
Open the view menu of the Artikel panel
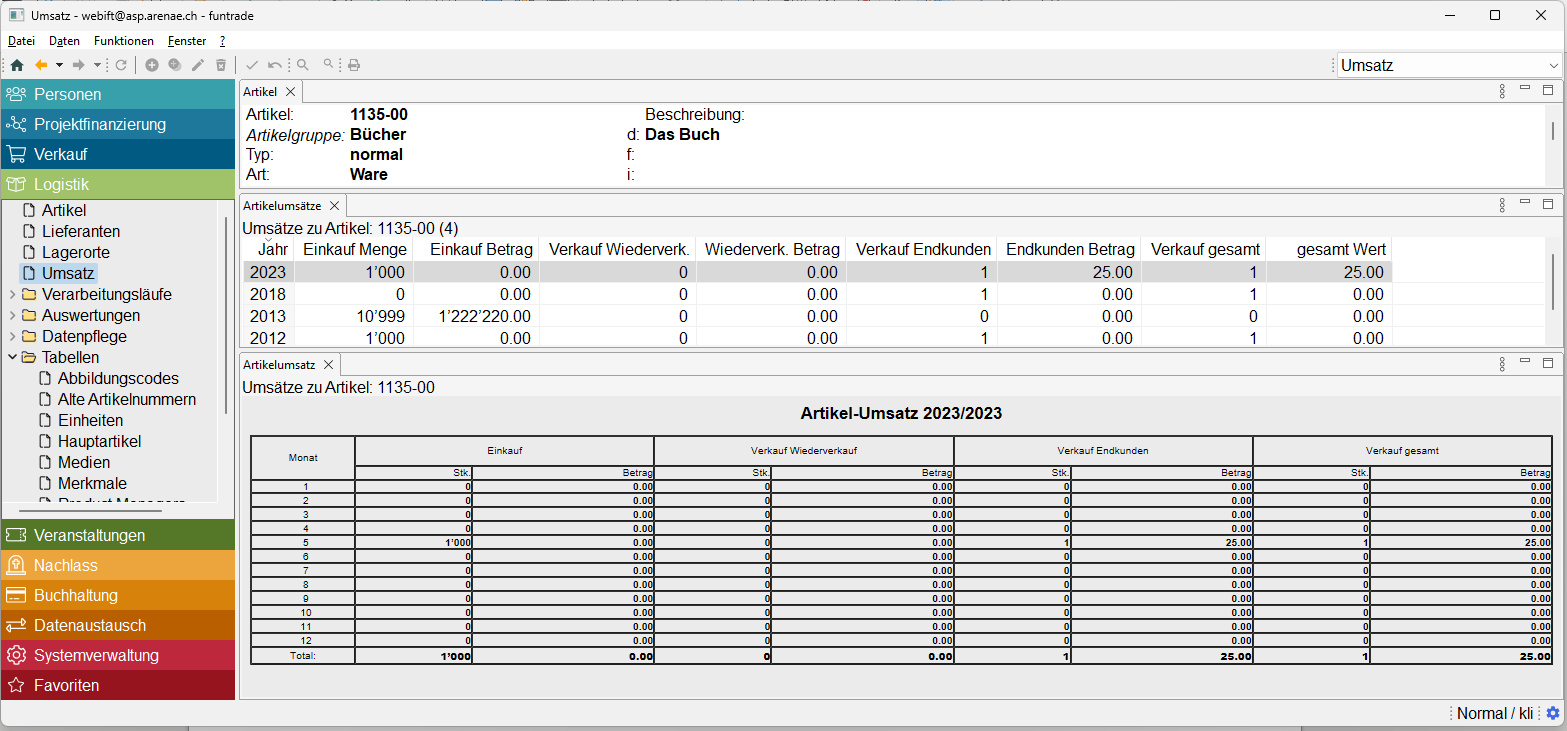tap(1502, 91)
